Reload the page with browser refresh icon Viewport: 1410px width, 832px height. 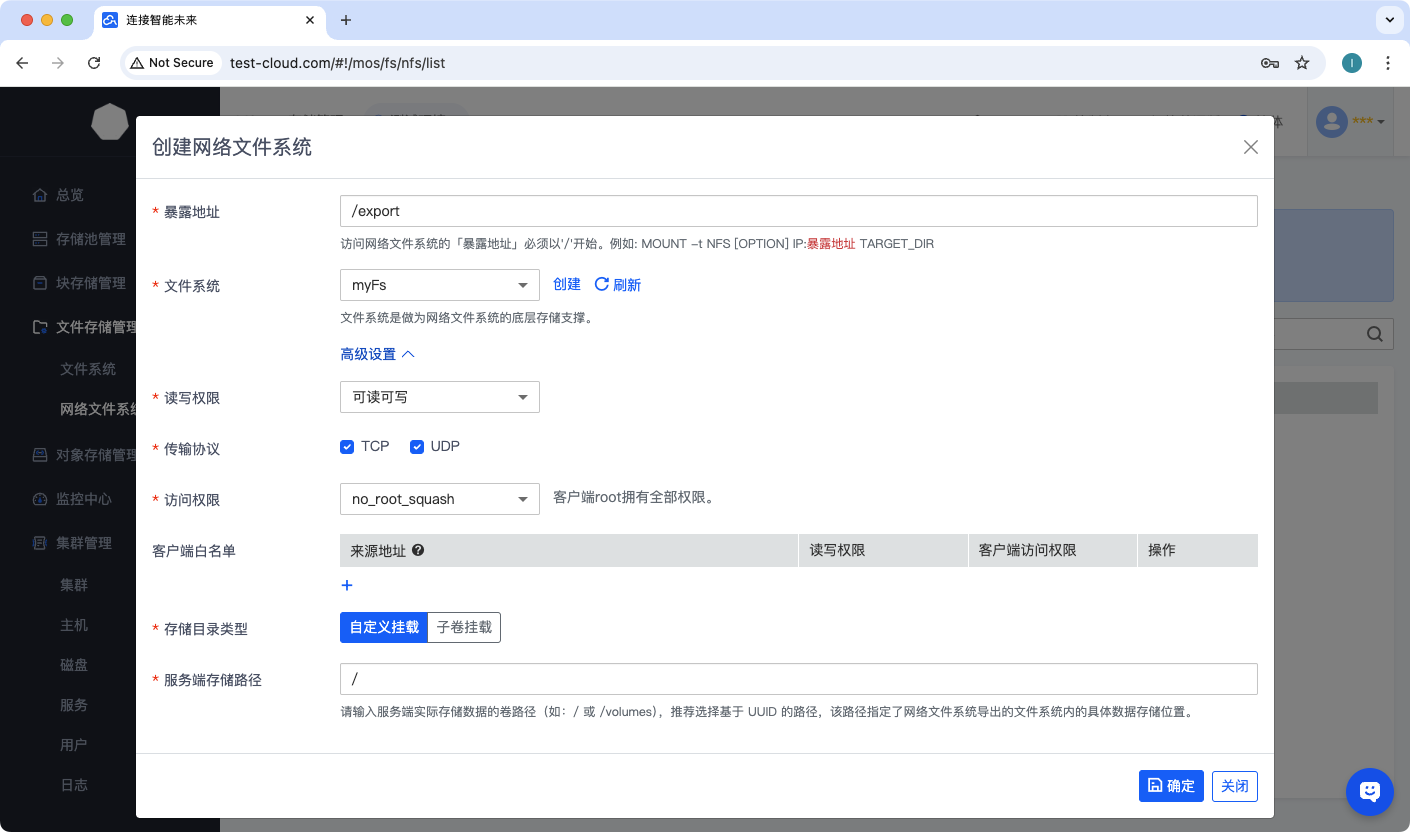point(94,63)
